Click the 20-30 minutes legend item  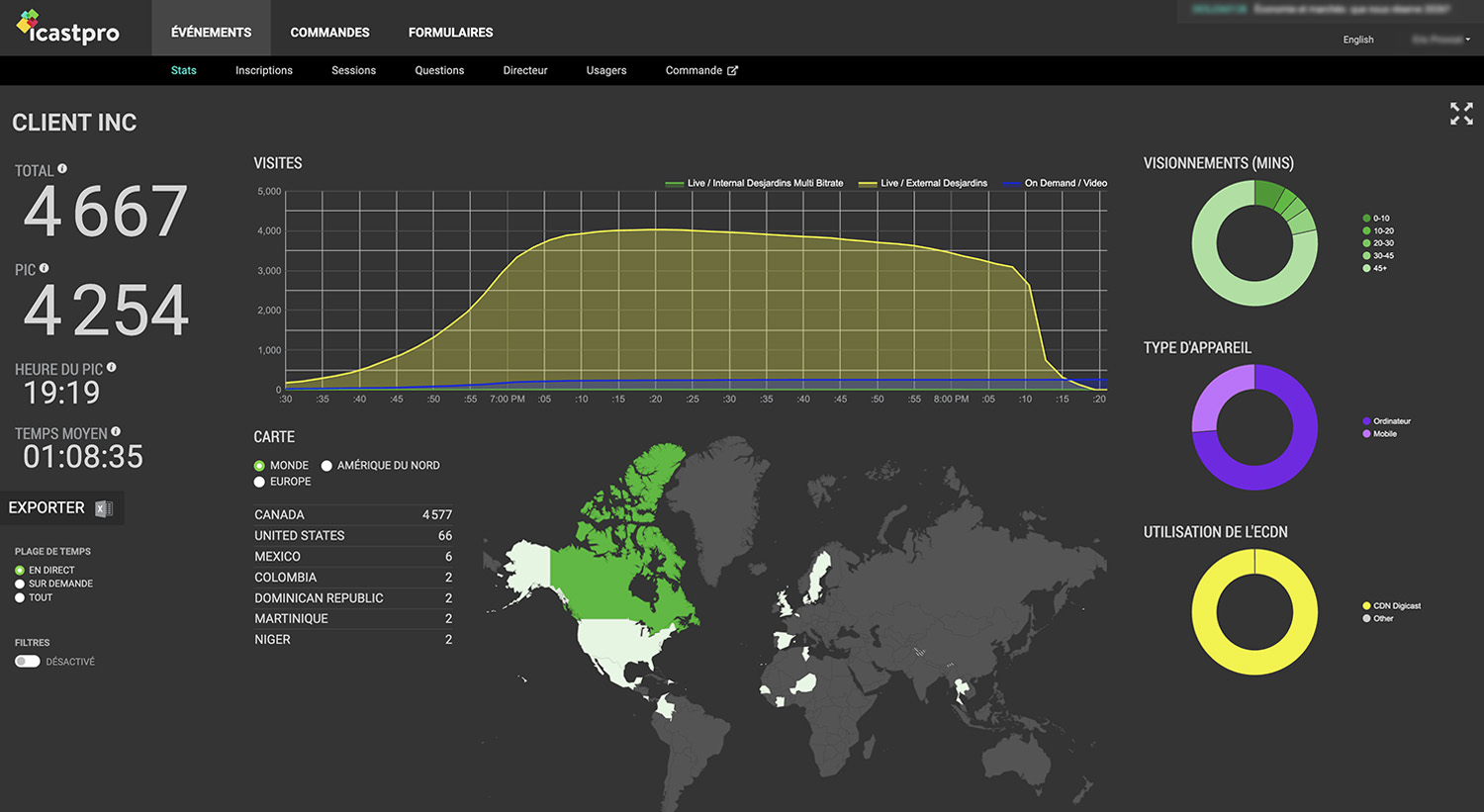tap(1378, 243)
